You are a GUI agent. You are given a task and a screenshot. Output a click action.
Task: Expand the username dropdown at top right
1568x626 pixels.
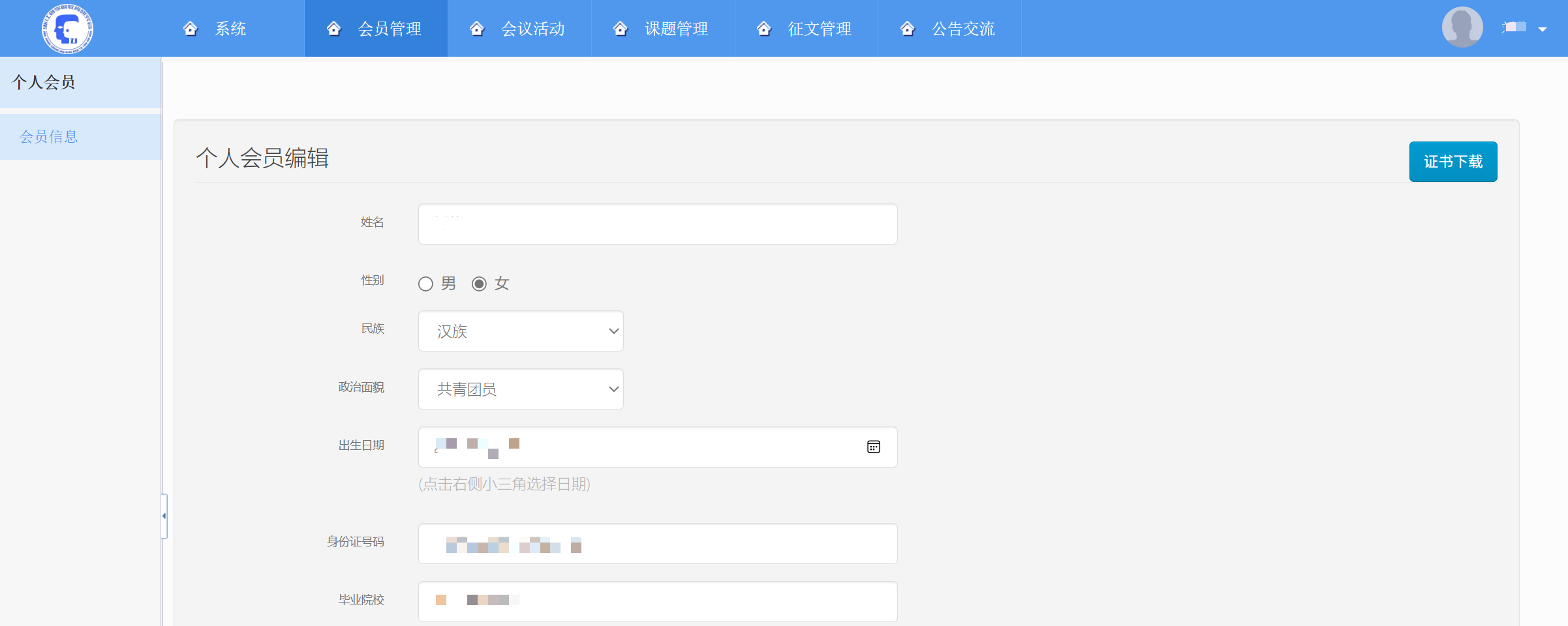pos(1543,29)
